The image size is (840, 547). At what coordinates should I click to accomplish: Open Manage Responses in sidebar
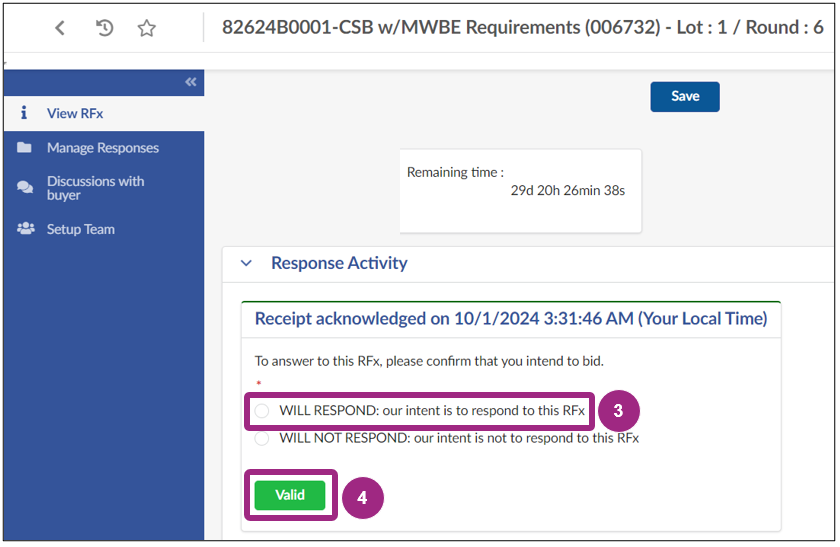pyautogui.click(x=103, y=148)
